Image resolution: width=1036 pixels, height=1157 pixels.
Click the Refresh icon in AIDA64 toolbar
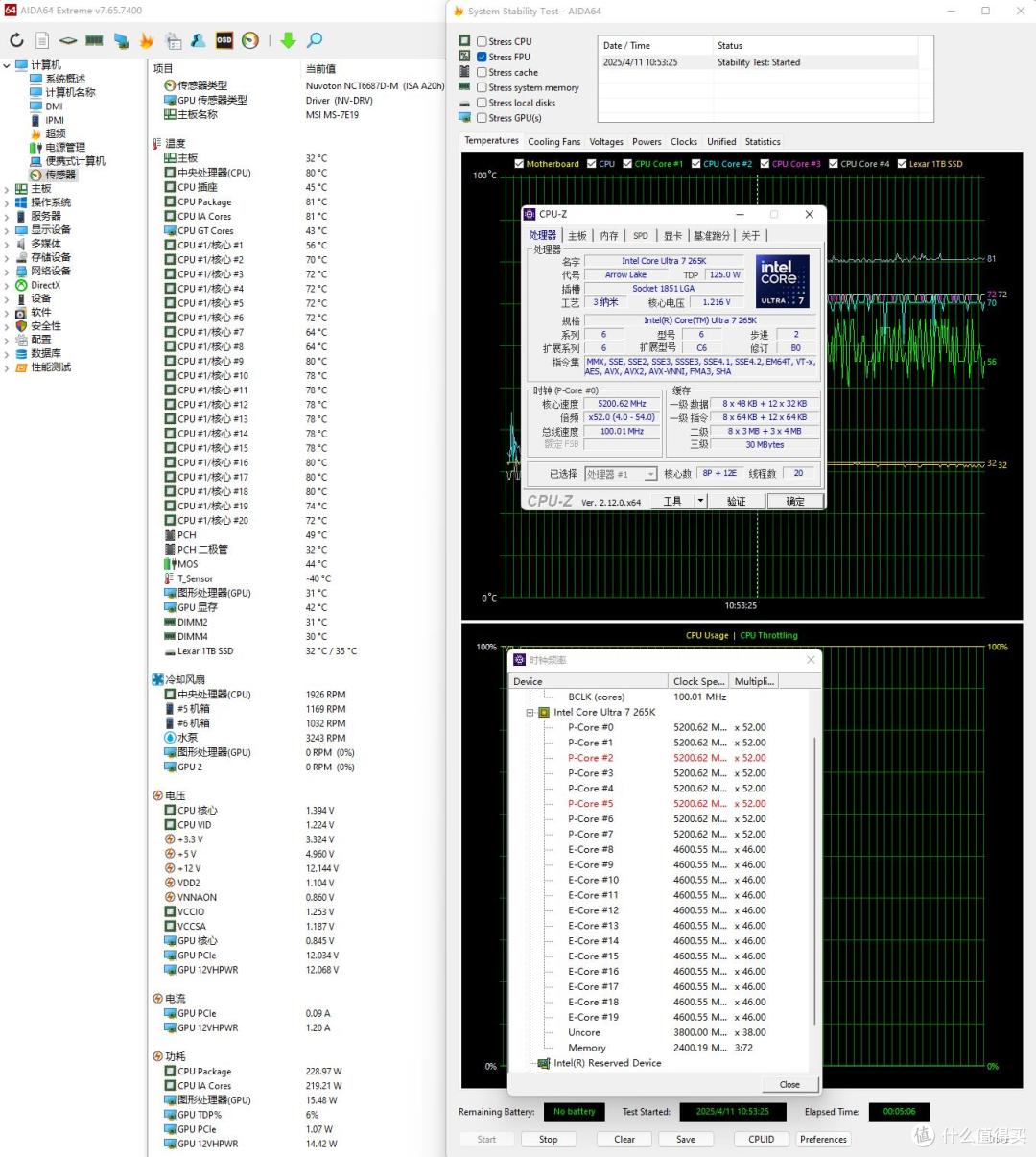pos(16,40)
